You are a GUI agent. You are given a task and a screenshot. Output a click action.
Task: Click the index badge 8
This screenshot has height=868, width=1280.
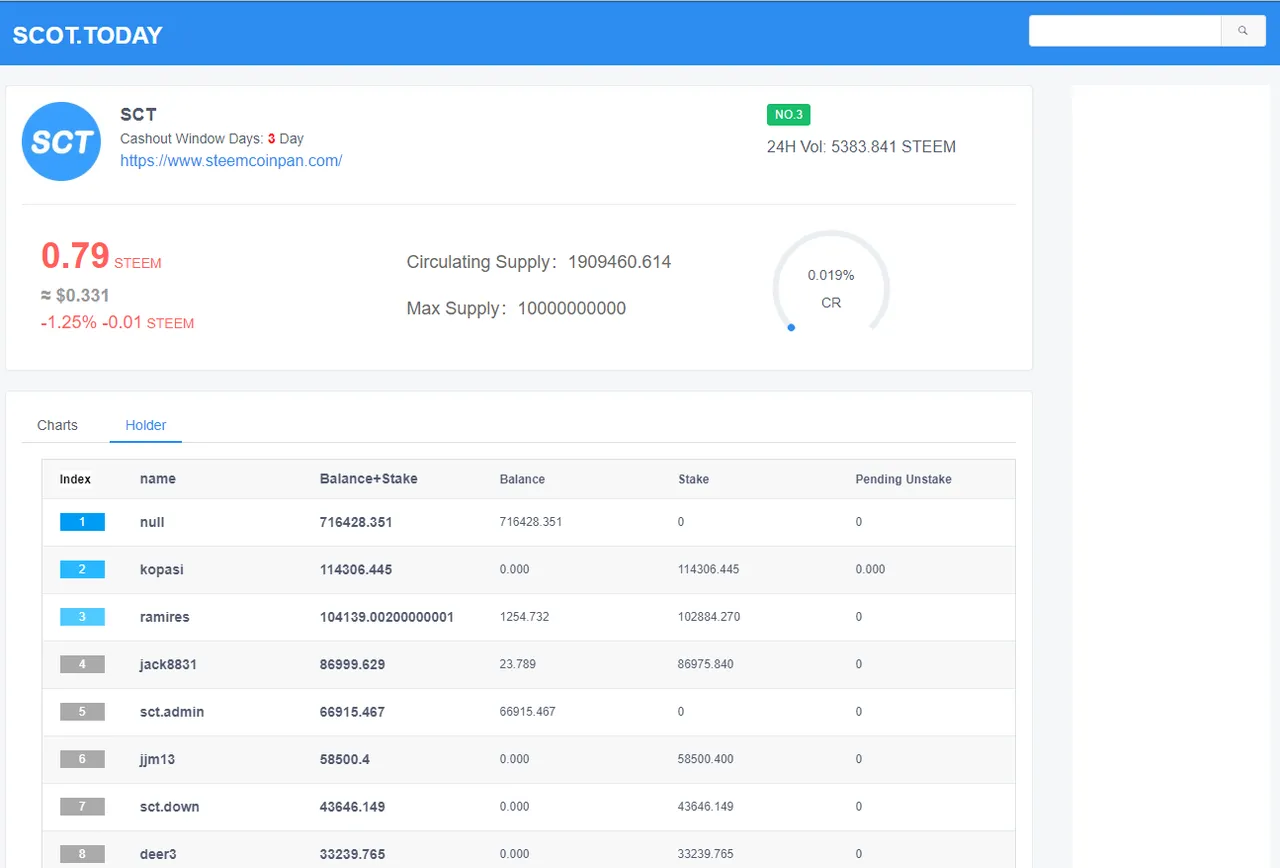82,854
